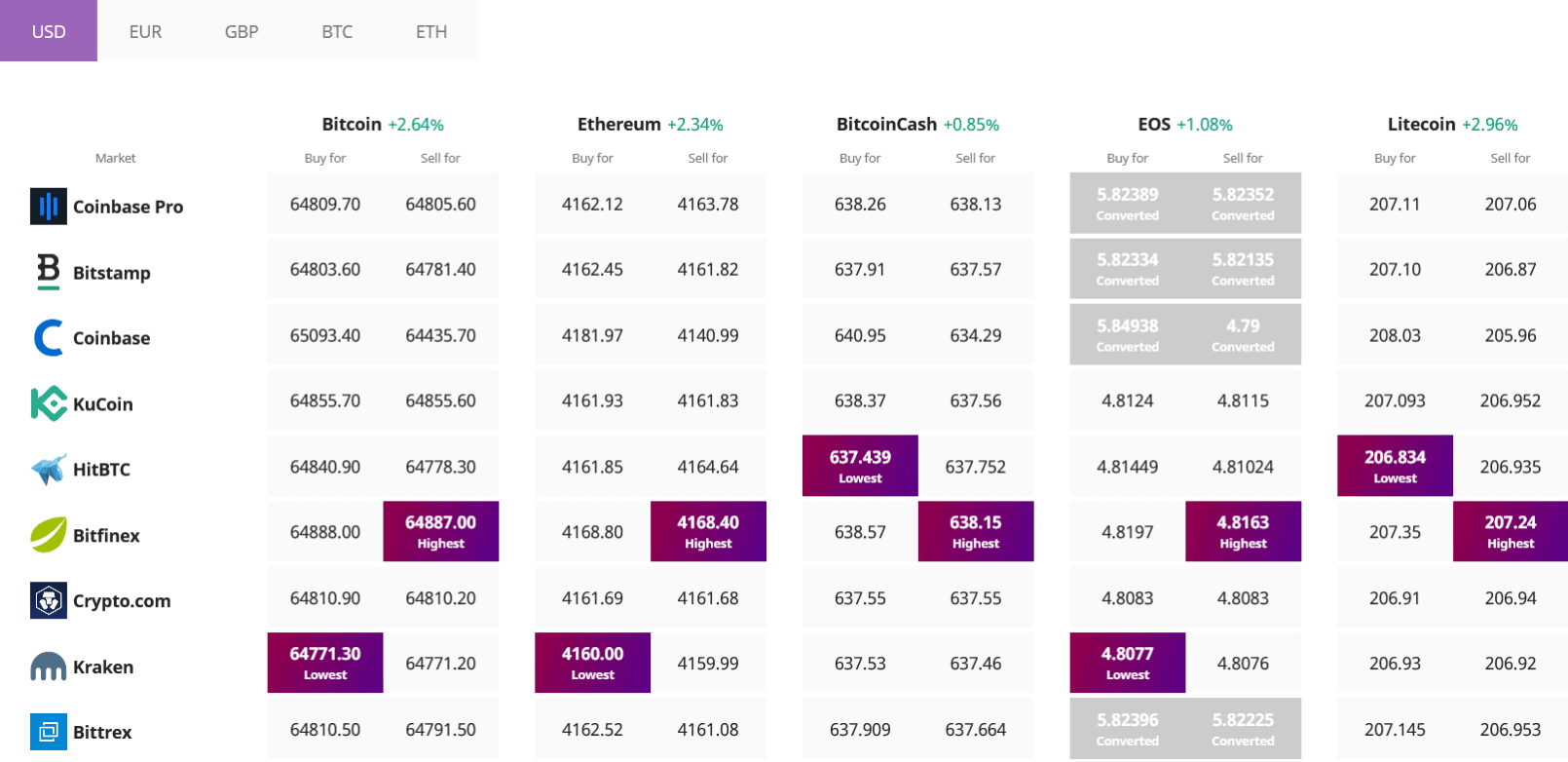Click the Bittrex logo icon
Screen dimensions: 1568x762
click(49, 732)
